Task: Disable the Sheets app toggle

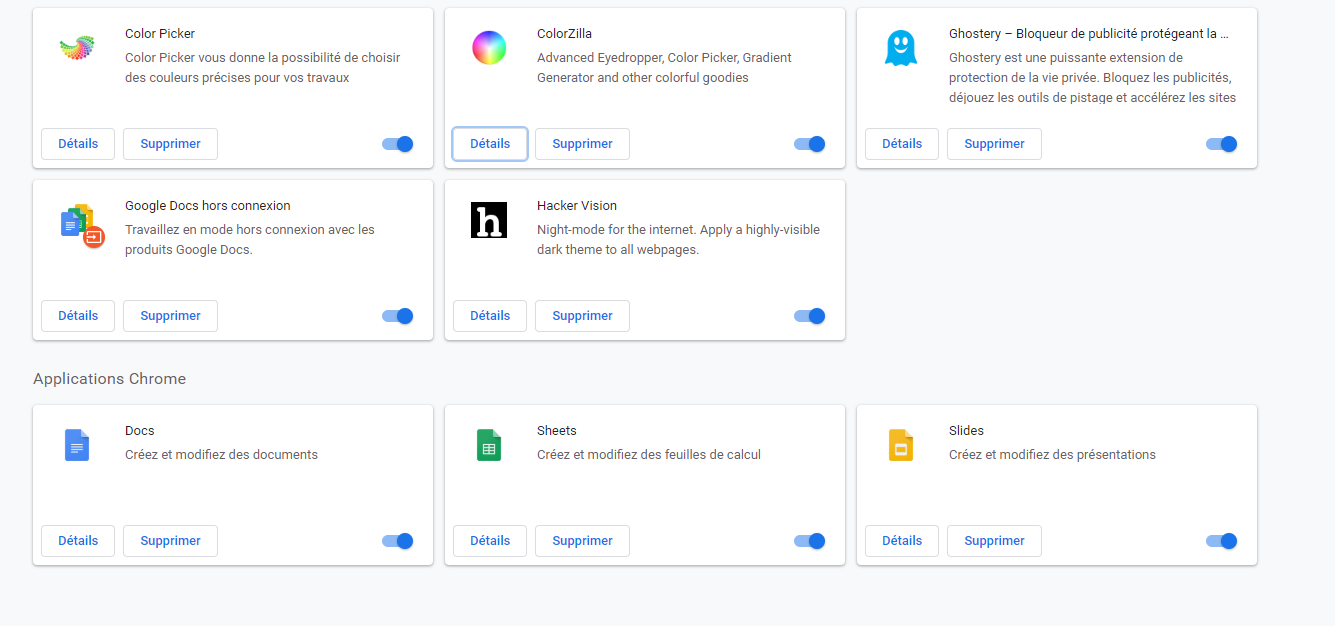Action: point(809,541)
